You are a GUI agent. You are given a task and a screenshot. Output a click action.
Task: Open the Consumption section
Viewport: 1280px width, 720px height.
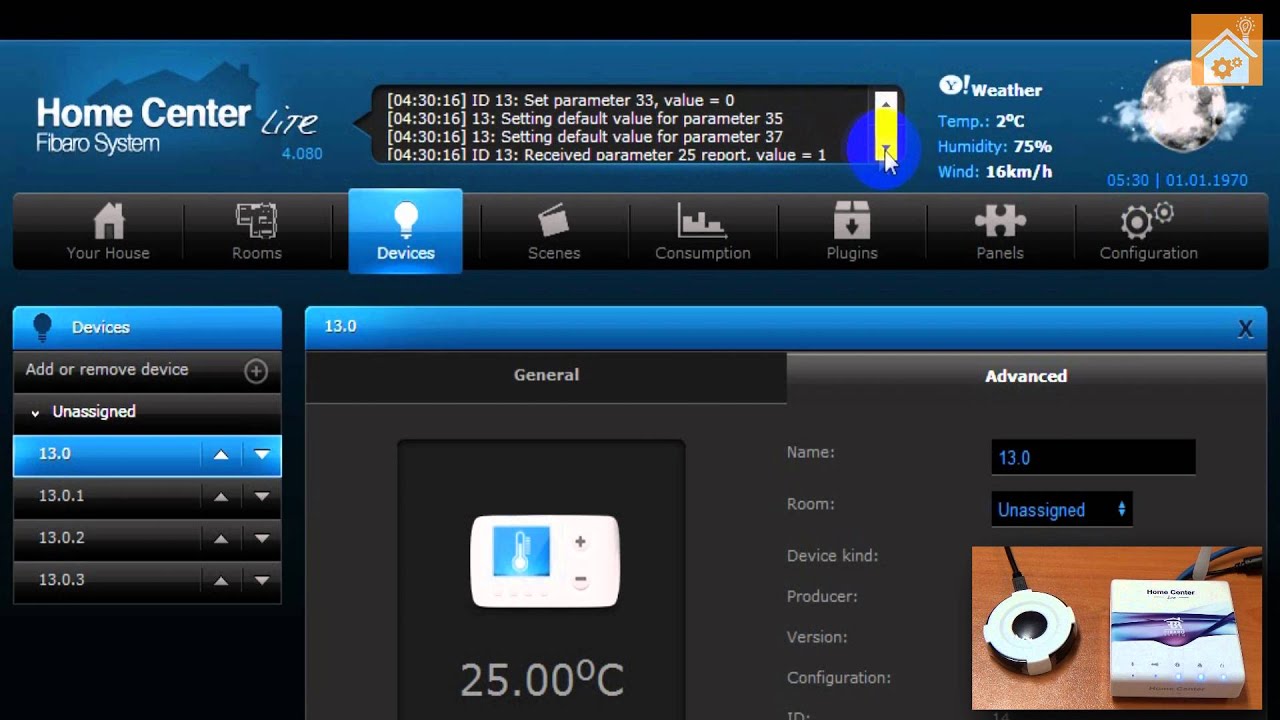click(x=703, y=232)
